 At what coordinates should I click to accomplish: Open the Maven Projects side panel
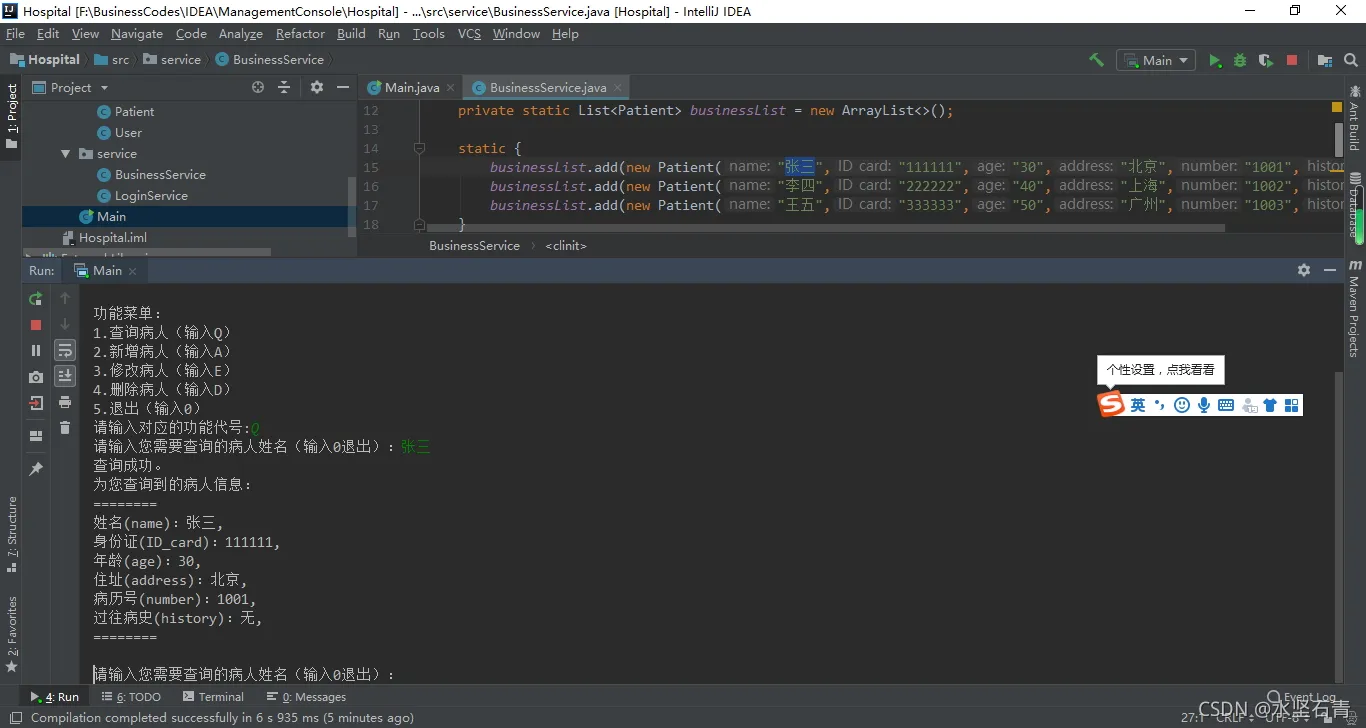[1355, 308]
